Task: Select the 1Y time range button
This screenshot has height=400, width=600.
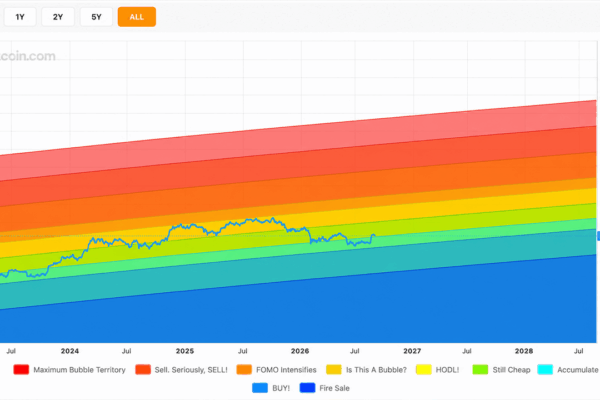Action: 20,17
